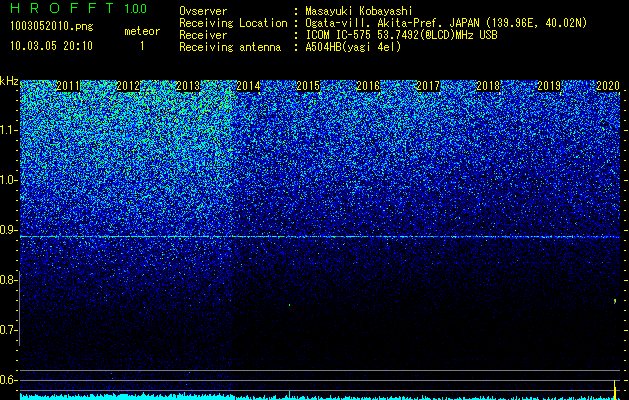629x400 pixels.
Task: Click the timestamp 10.03.05 20:10
Action: click(x=51, y=46)
